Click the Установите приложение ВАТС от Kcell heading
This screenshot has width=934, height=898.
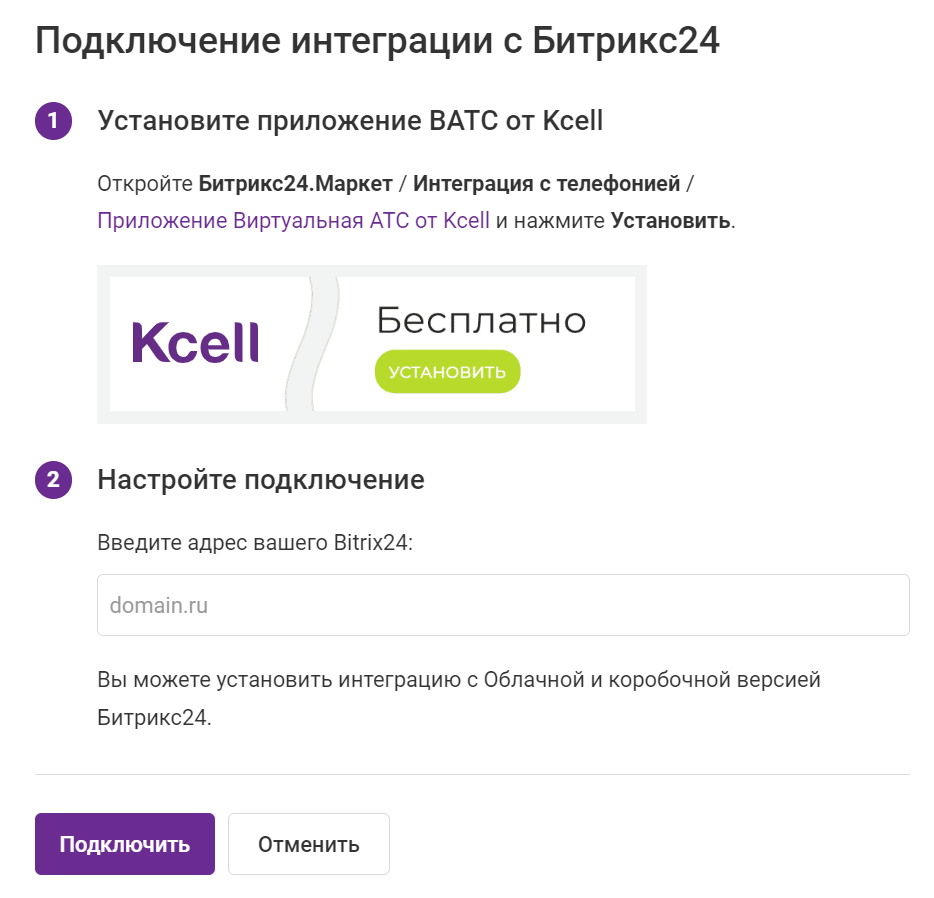point(350,122)
